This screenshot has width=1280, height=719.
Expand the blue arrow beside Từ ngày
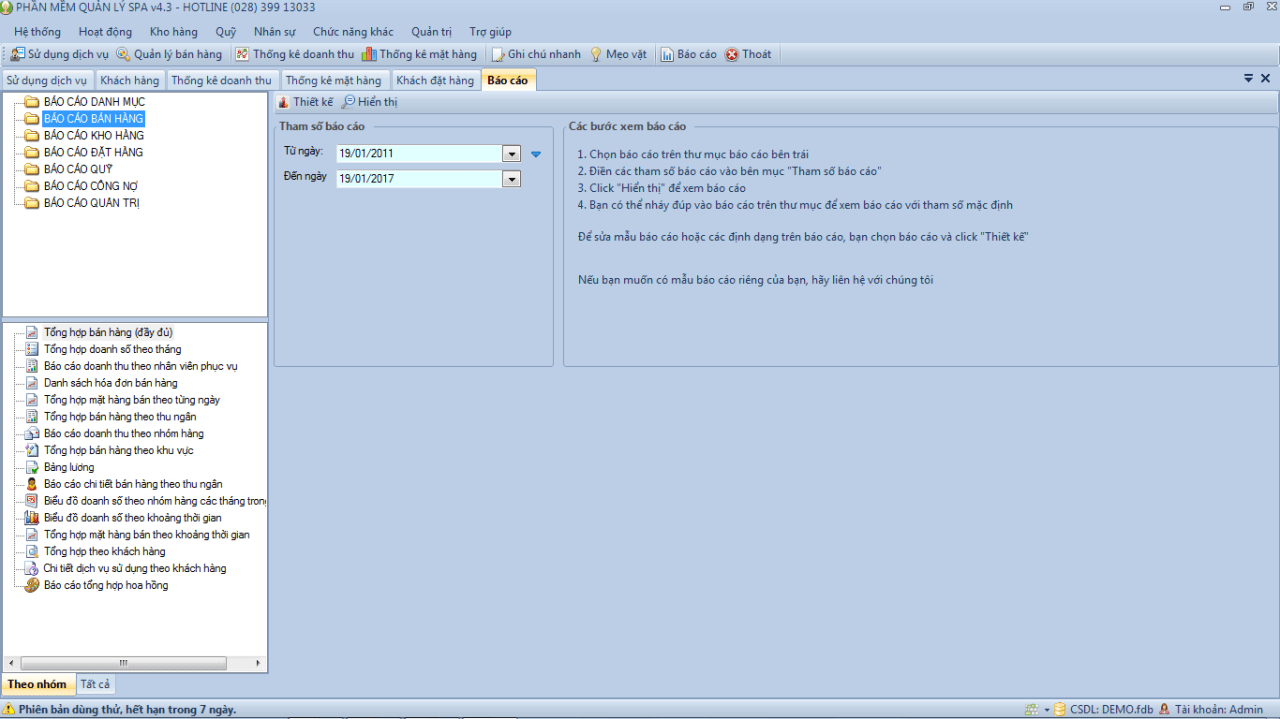536,154
